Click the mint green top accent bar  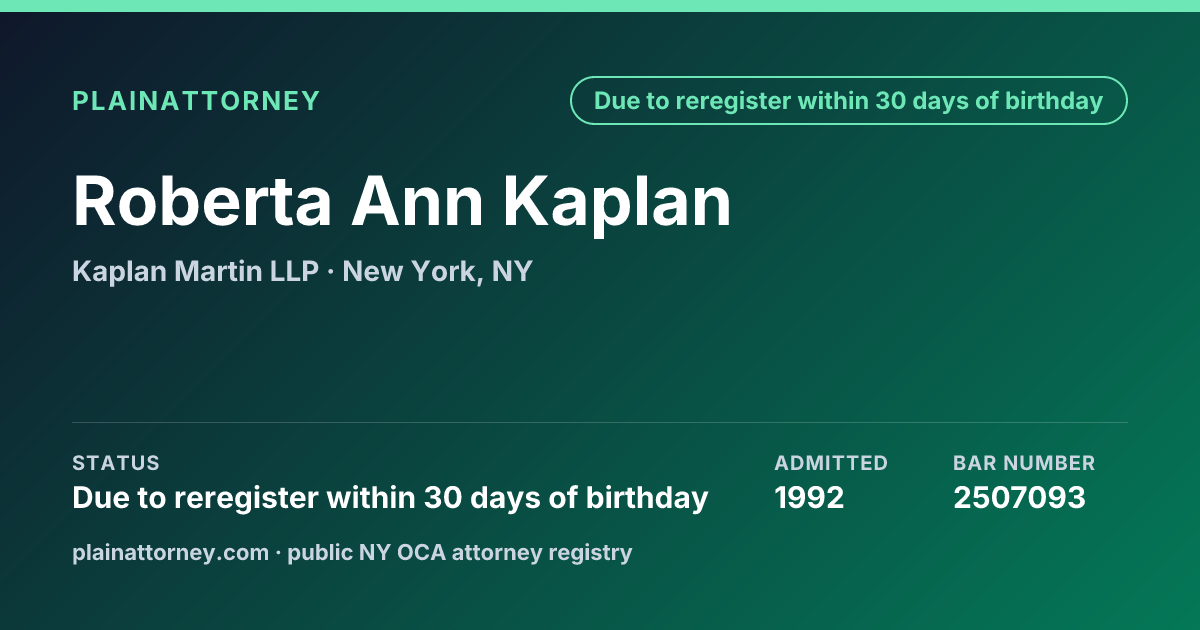(x=600, y=6)
